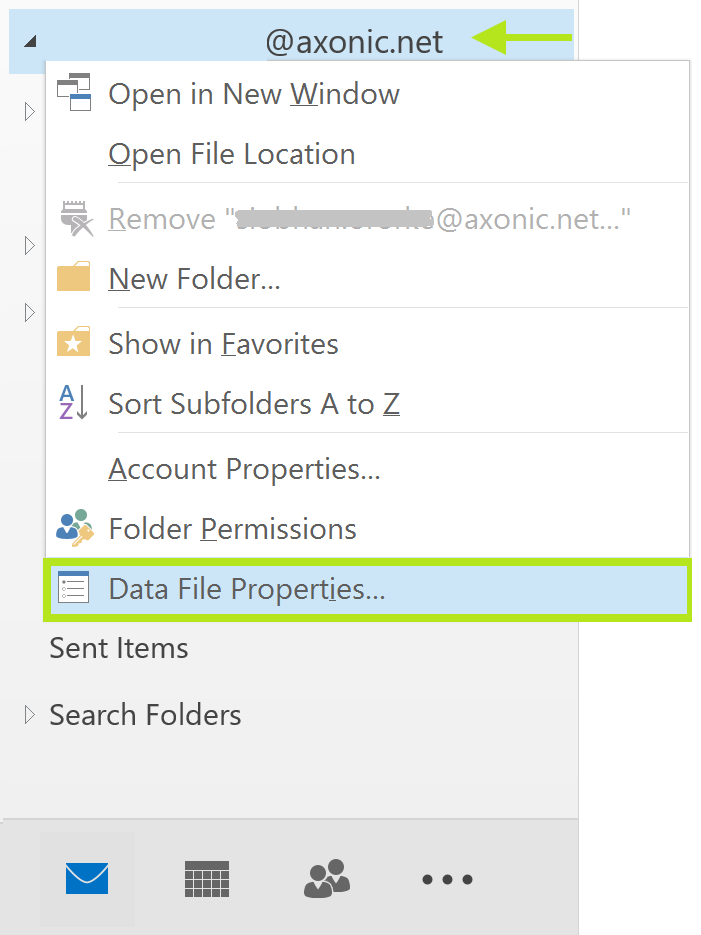
Task: Select the Search Folders tree item
Action: click(145, 715)
